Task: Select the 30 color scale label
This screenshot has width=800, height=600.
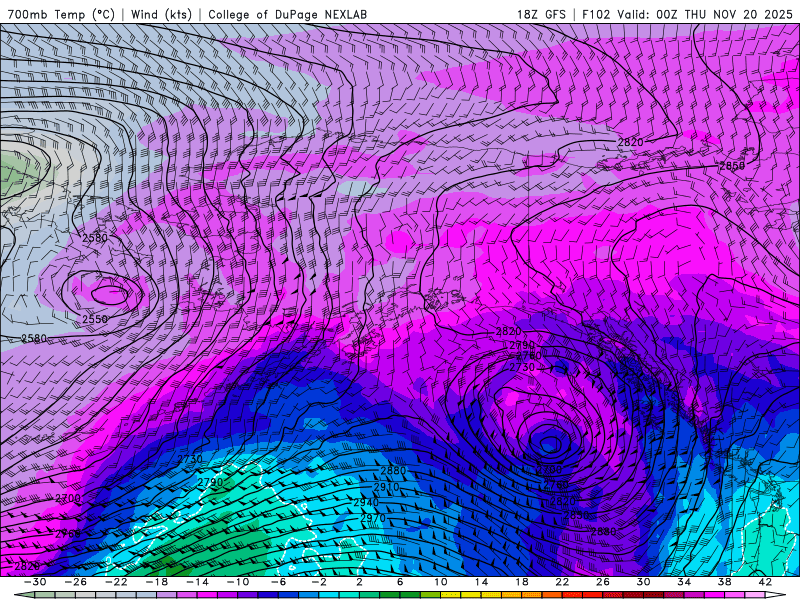Action: coord(644,582)
